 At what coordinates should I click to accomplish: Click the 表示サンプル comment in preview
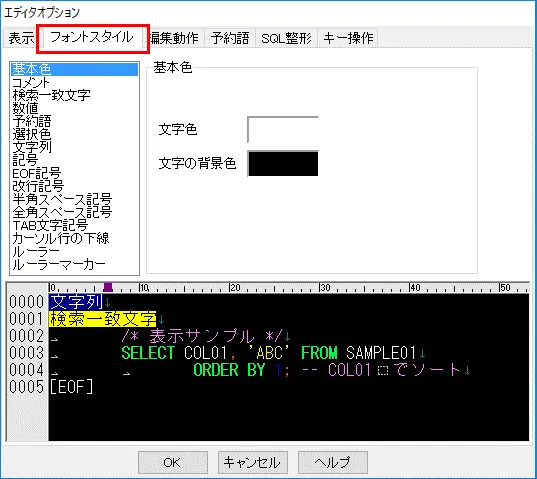click(x=202, y=336)
